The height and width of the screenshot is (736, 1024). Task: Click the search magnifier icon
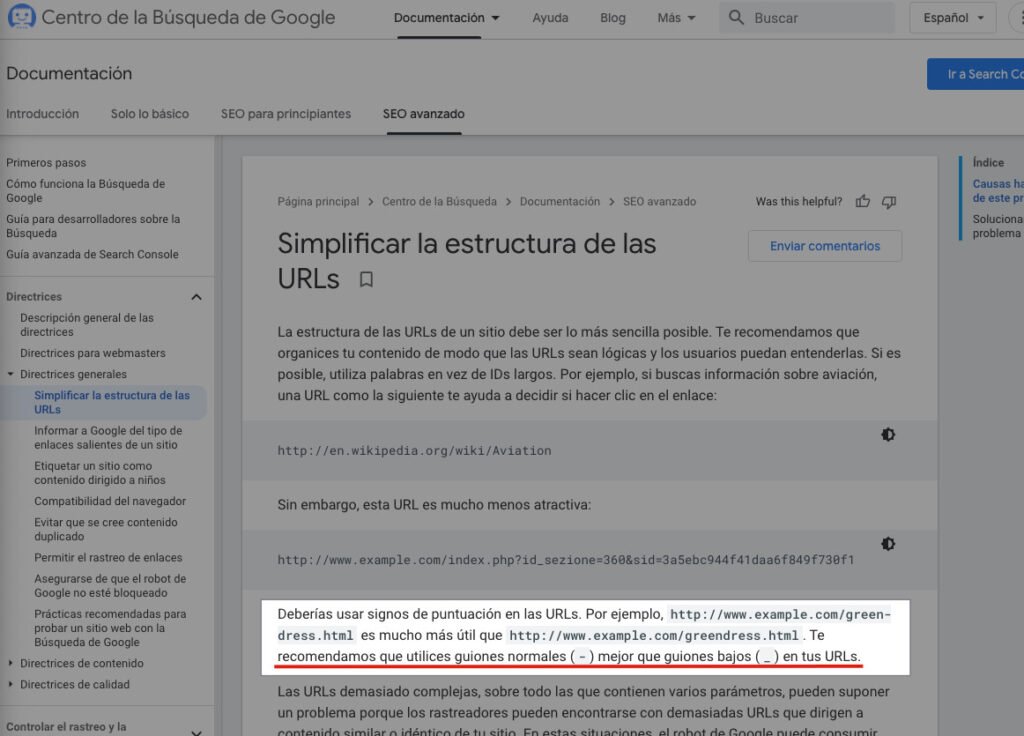(x=736, y=18)
